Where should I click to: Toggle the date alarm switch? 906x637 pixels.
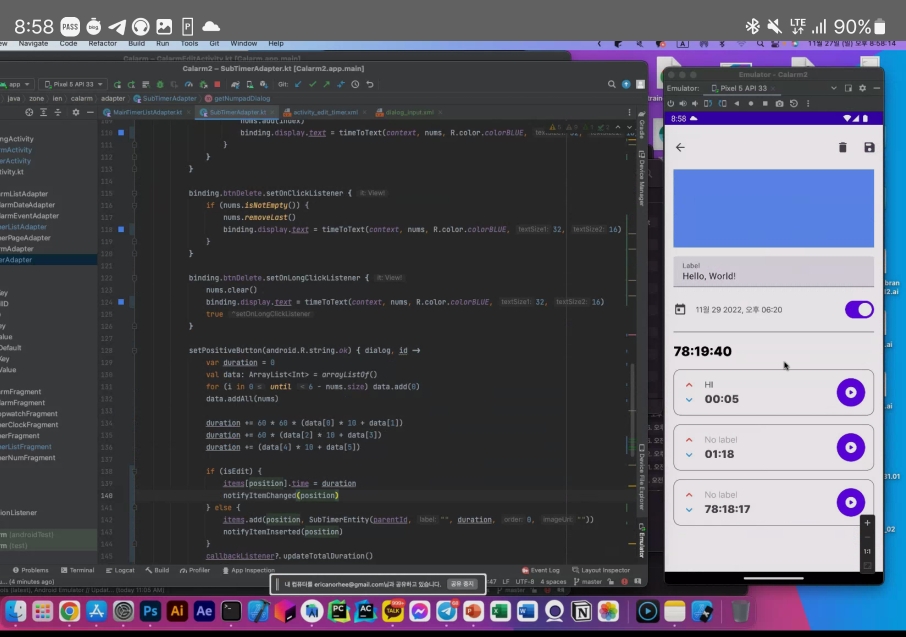click(x=859, y=310)
